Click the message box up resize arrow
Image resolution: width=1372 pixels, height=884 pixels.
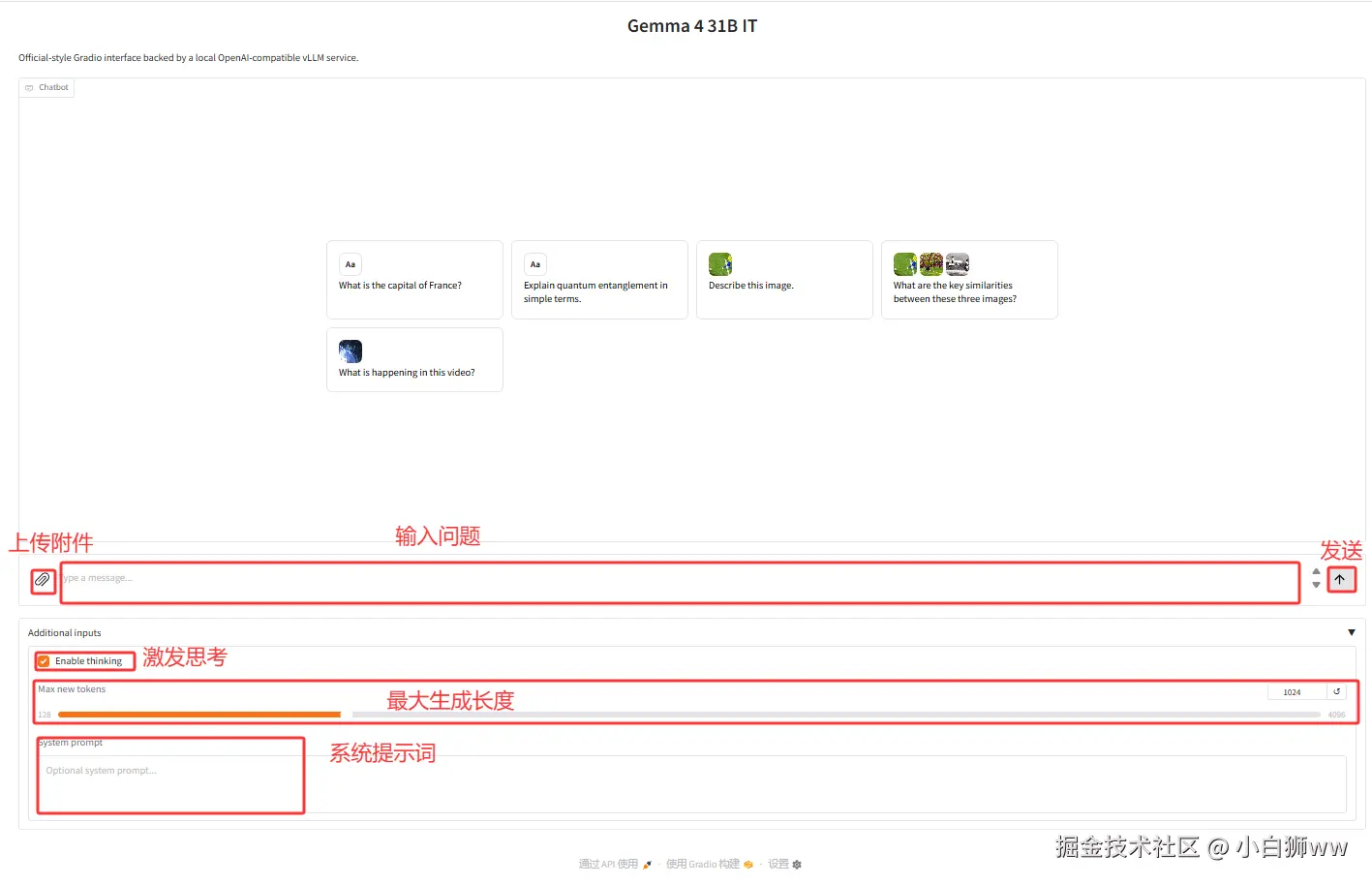1316,571
